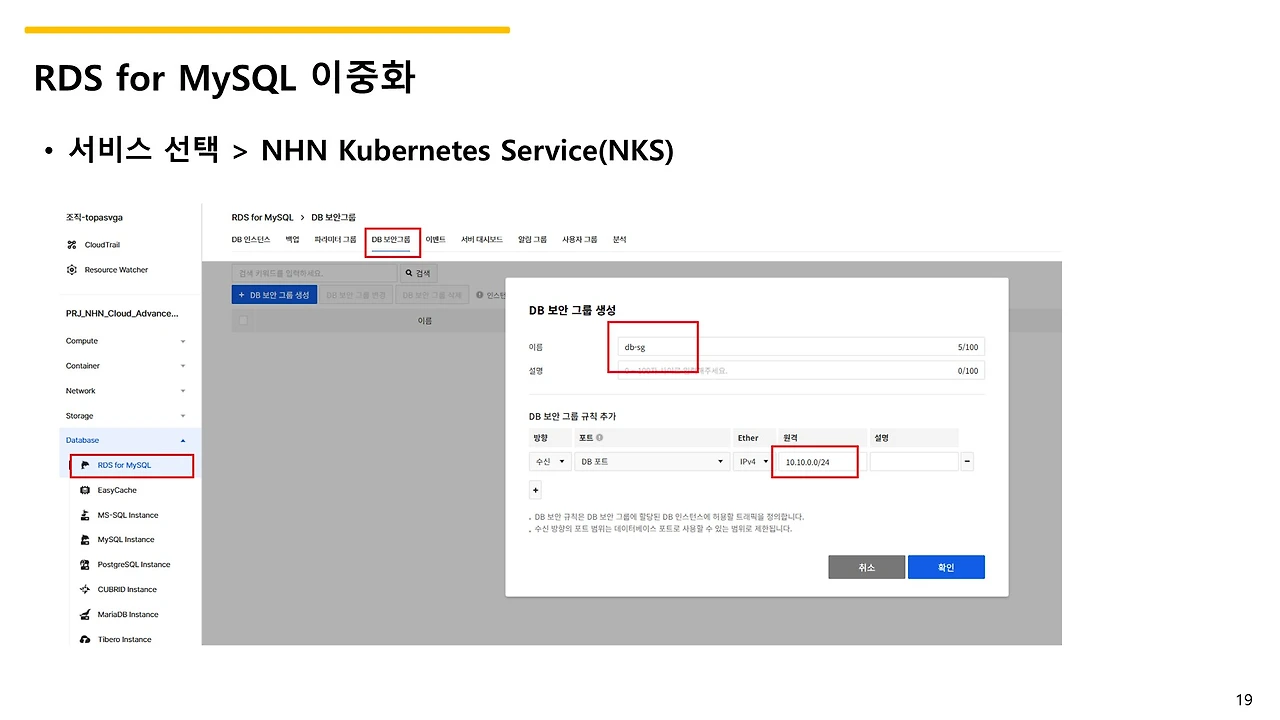Click the search keyword input field

314,273
